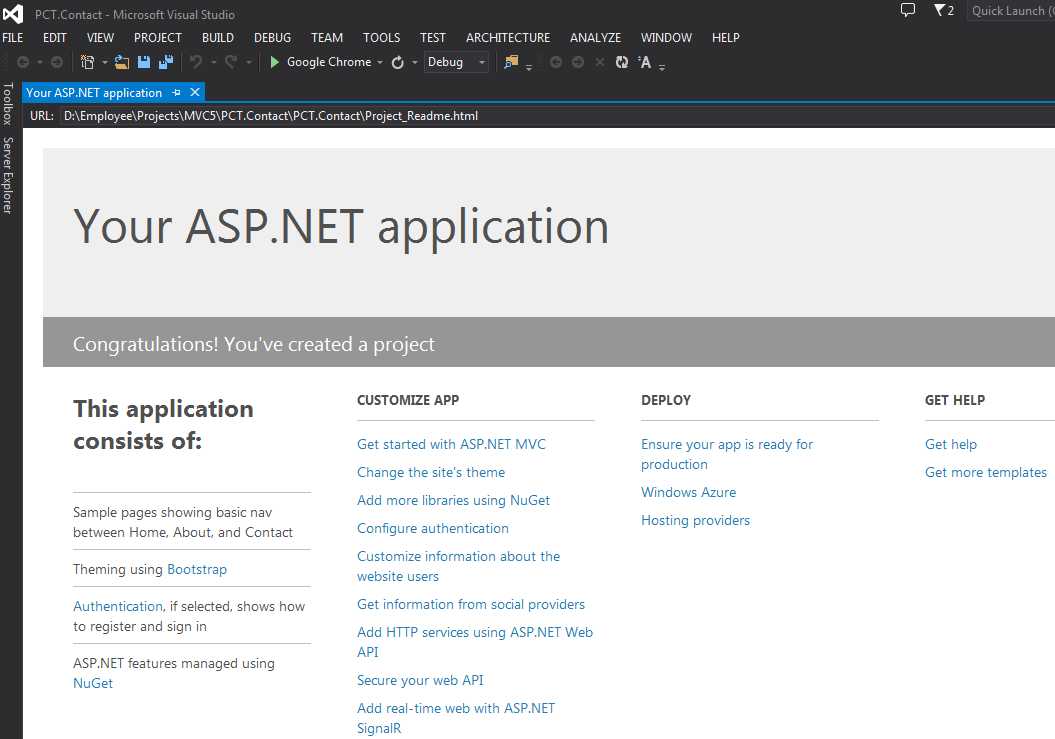Viewport: 1055px width, 739px height.
Task: Open the BUILD menu
Action: click(218, 38)
